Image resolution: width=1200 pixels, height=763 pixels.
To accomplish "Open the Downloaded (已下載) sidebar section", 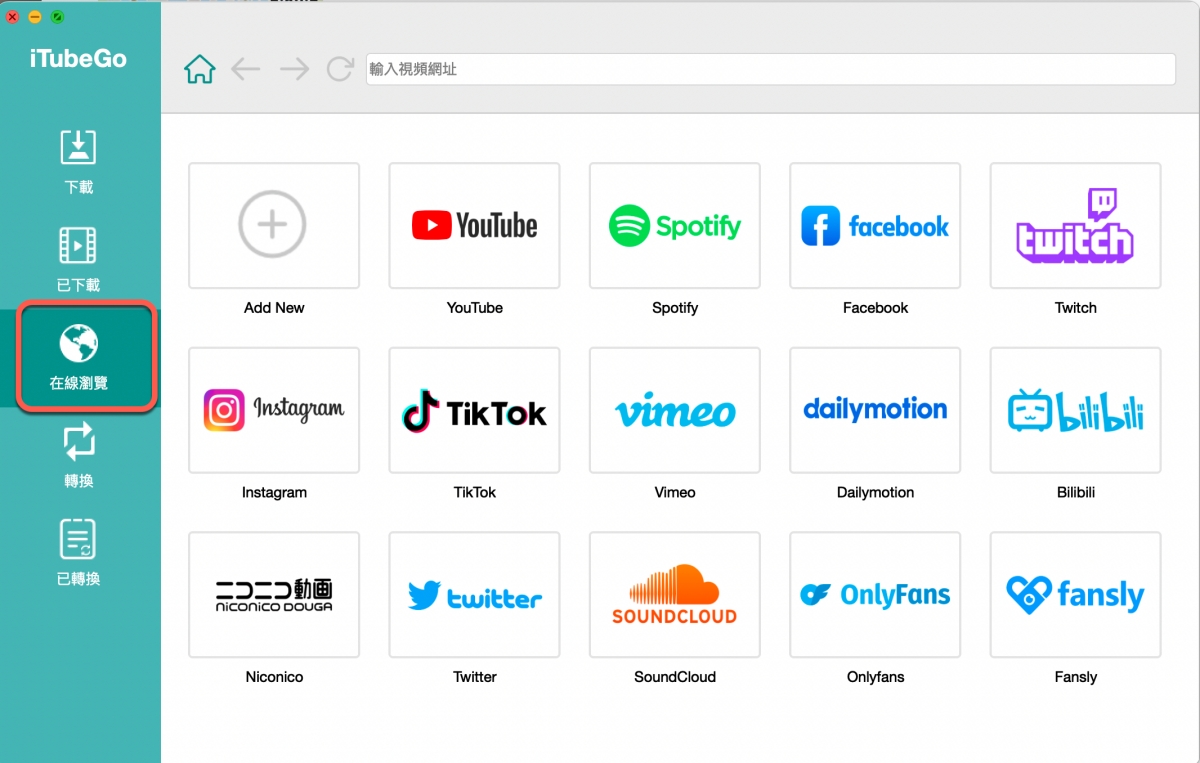I will [78, 258].
